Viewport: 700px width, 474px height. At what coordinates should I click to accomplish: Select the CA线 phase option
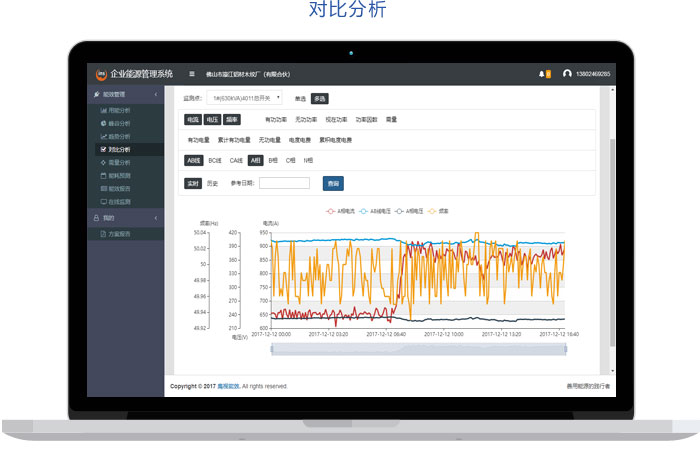(x=236, y=161)
